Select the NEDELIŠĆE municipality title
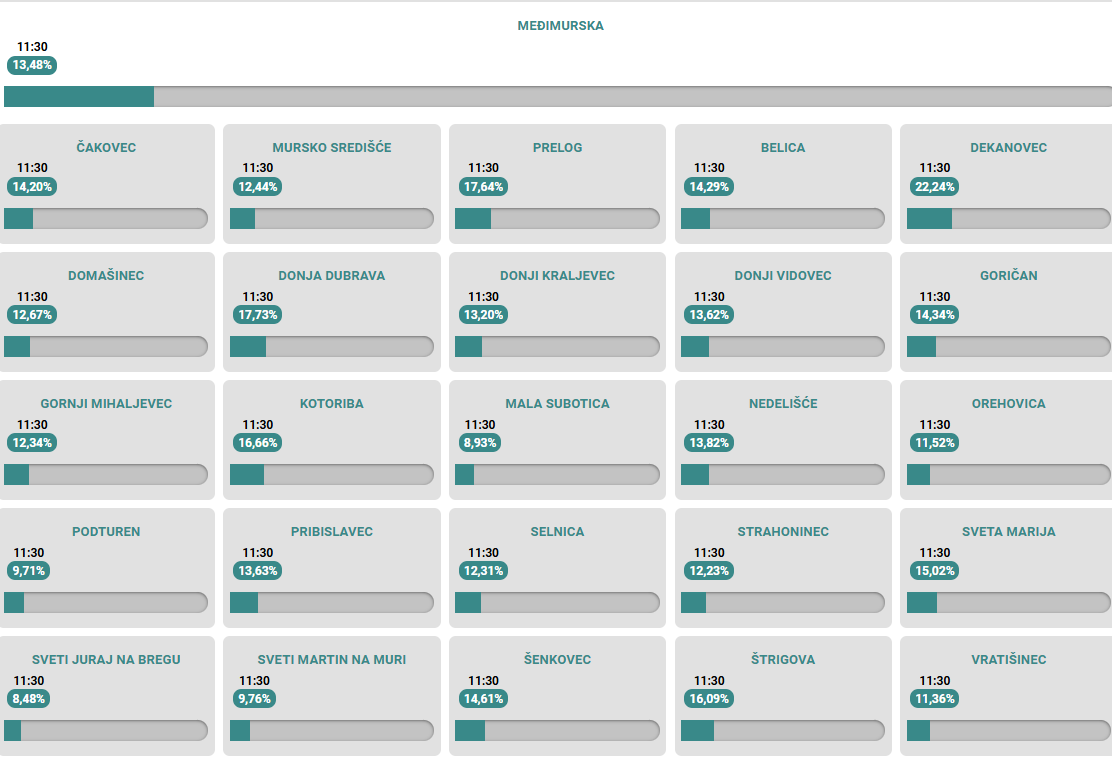1112x757 pixels. [x=783, y=404]
